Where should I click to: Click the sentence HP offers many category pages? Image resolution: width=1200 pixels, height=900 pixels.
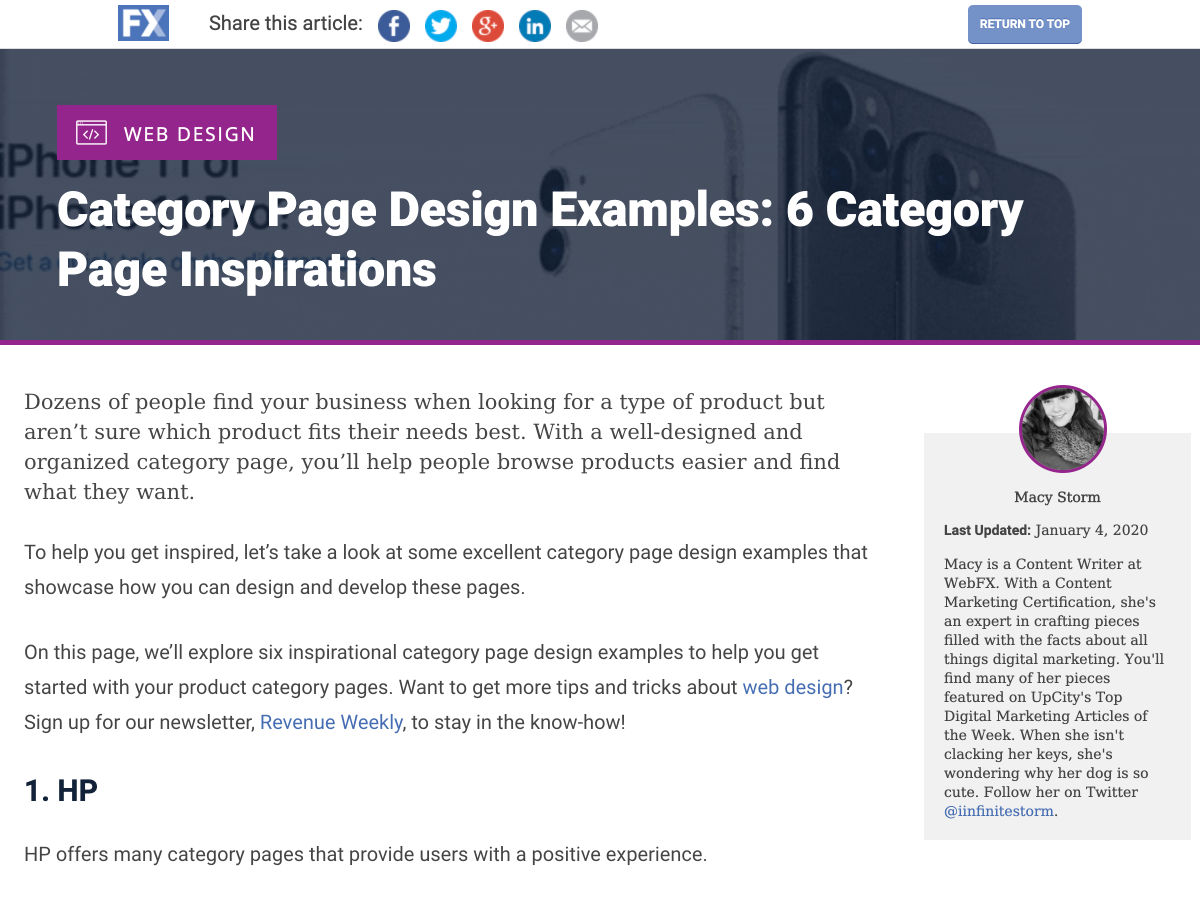[365, 855]
